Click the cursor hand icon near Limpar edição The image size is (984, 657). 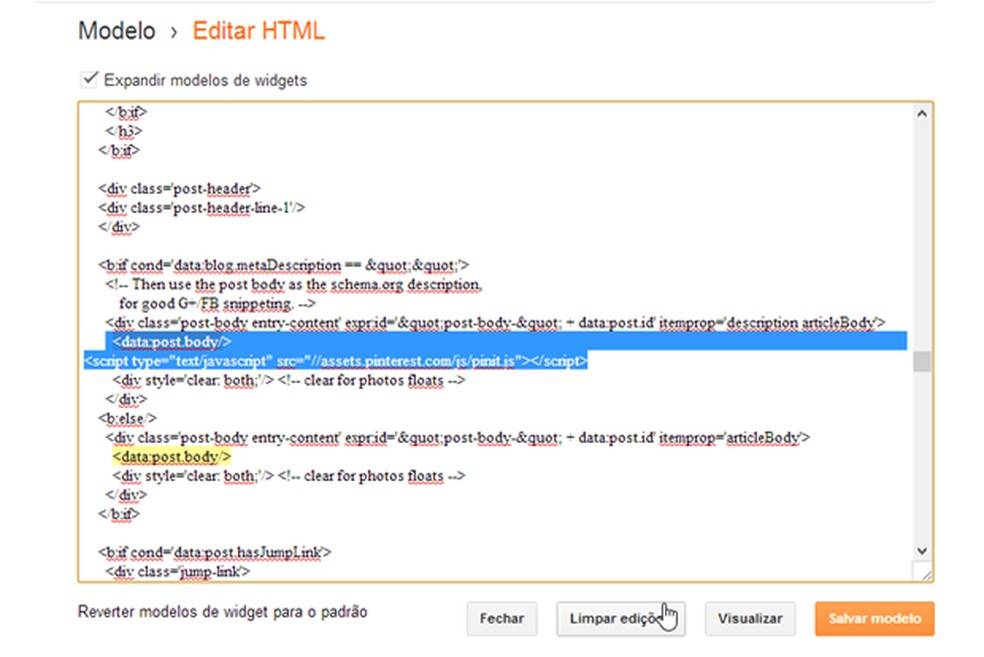668,615
